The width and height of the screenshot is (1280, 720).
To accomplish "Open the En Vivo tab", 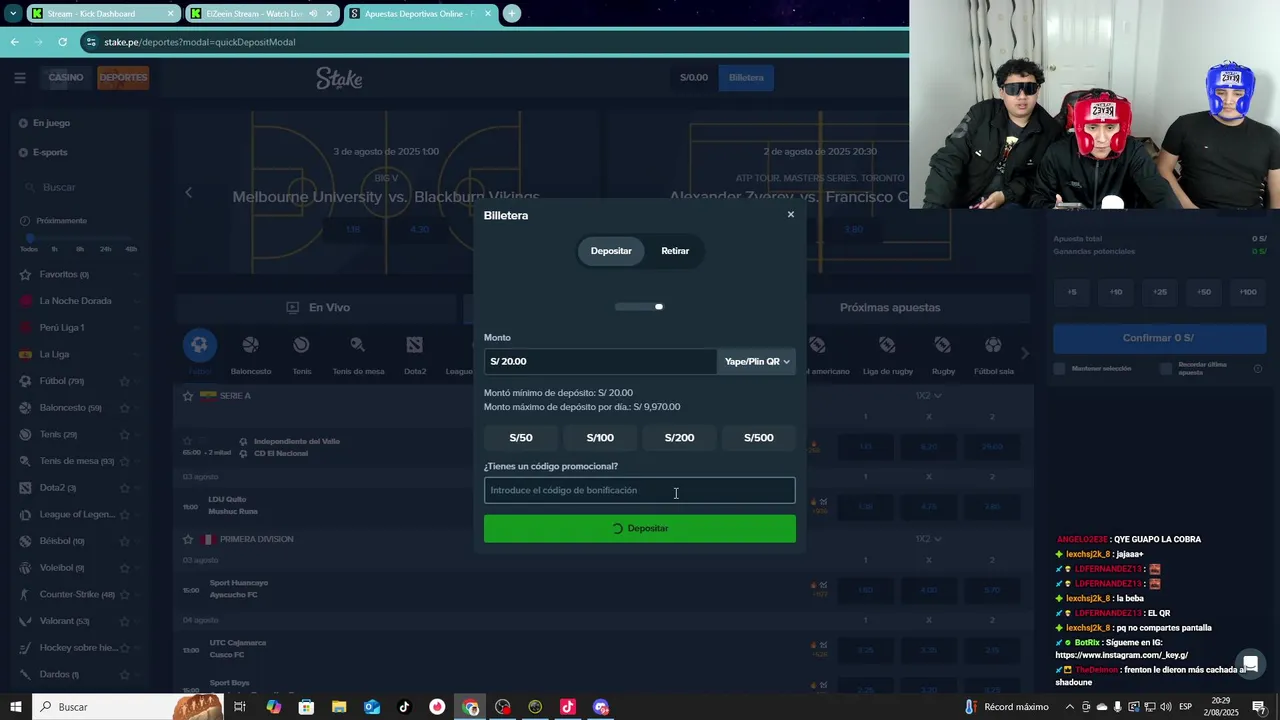I will [x=318, y=308].
